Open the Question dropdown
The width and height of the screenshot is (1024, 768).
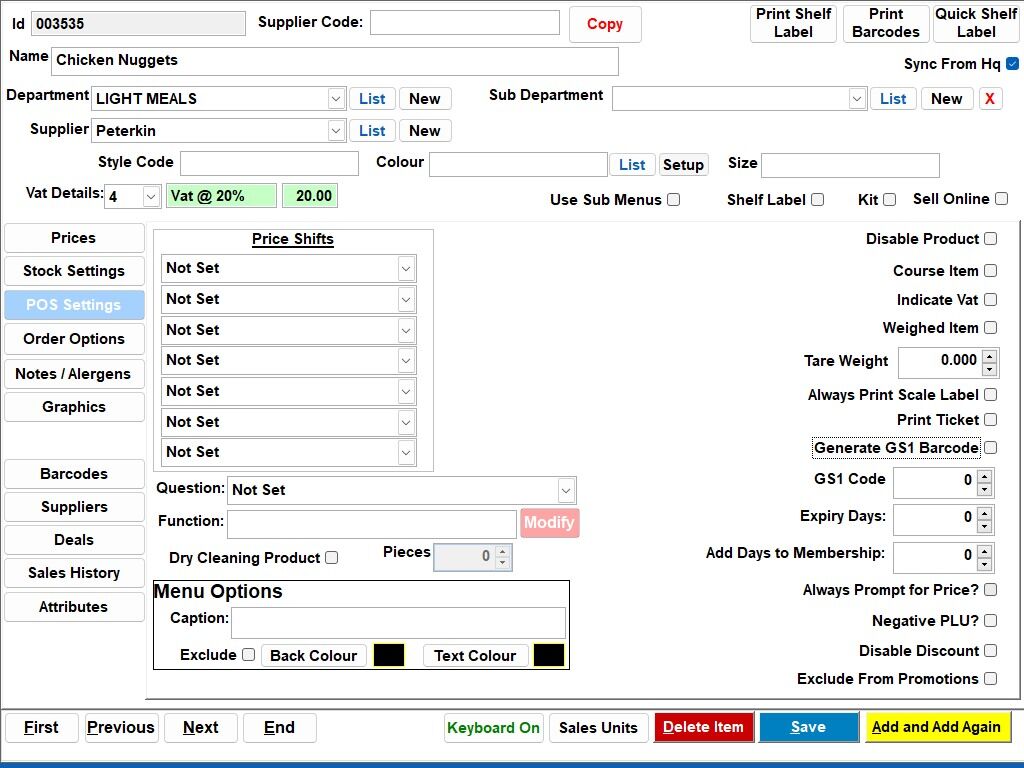pyautogui.click(x=566, y=490)
